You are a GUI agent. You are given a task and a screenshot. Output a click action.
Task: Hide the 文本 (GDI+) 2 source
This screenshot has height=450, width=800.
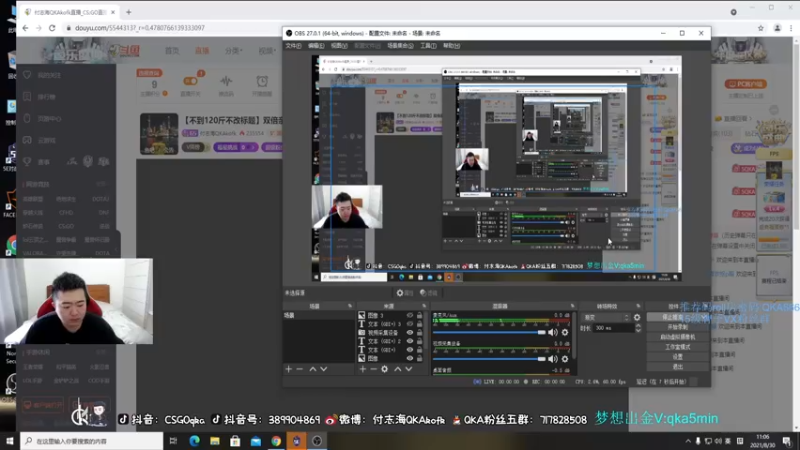[x=410, y=341]
